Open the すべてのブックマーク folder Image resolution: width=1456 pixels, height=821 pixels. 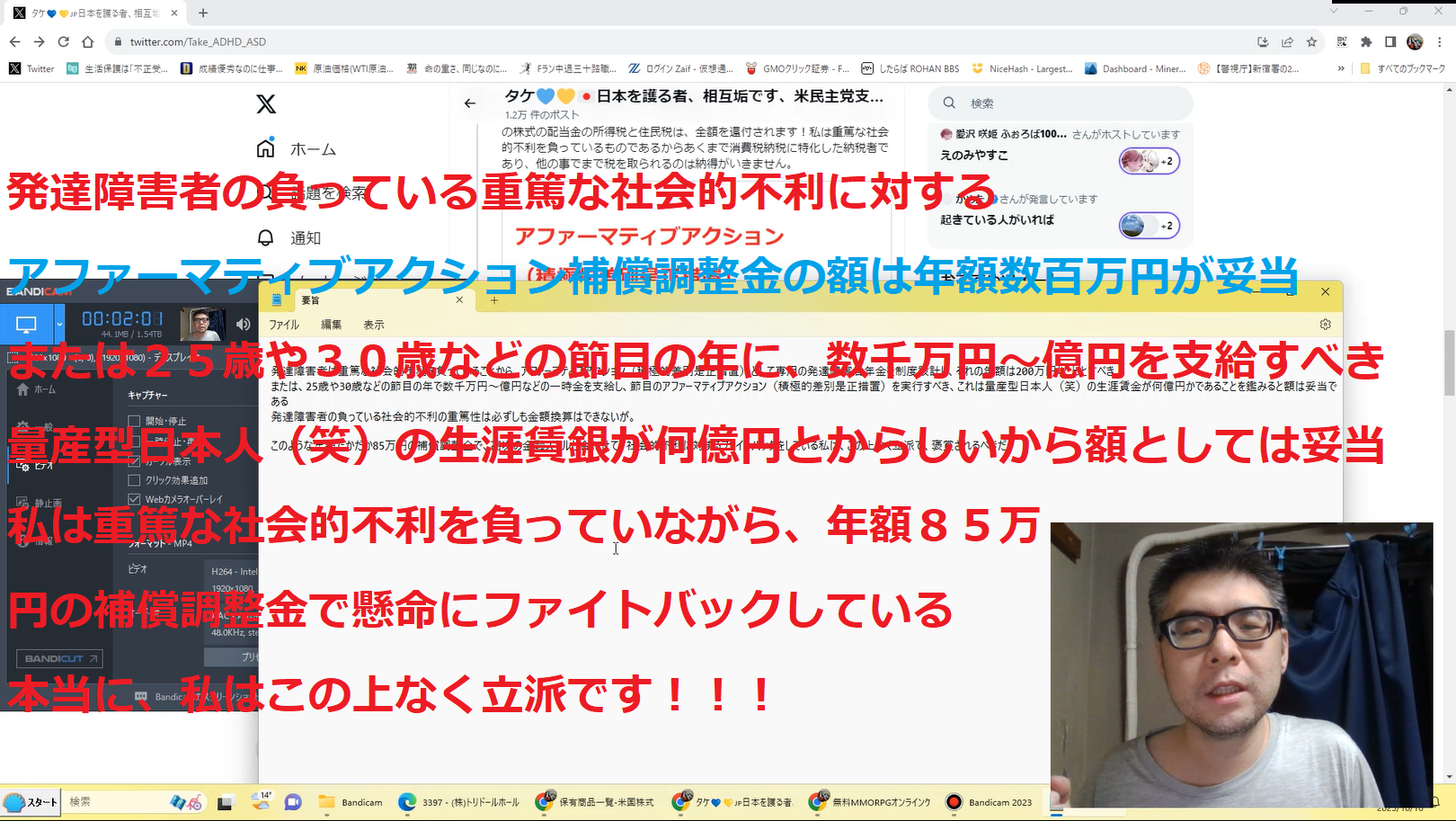click(x=1403, y=68)
